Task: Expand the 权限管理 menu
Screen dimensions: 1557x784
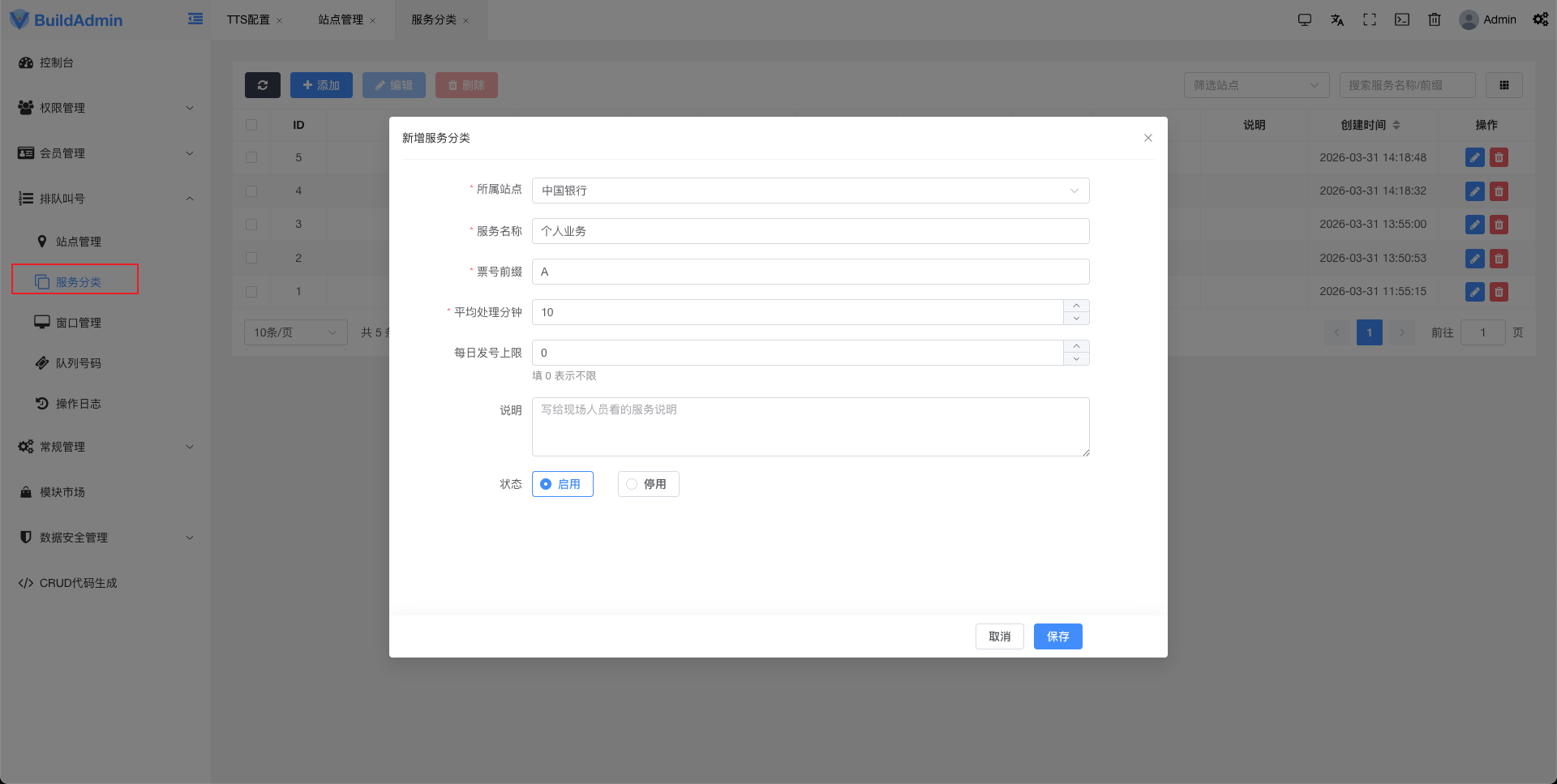Action: 105,108
